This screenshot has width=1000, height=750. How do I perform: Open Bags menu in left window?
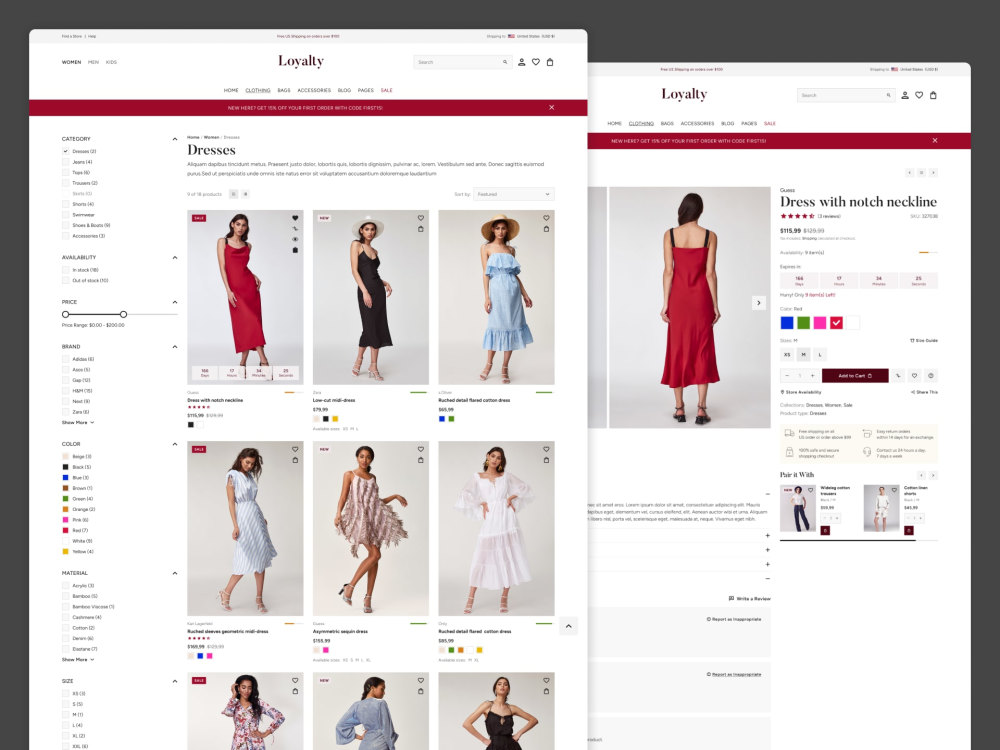click(284, 91)
